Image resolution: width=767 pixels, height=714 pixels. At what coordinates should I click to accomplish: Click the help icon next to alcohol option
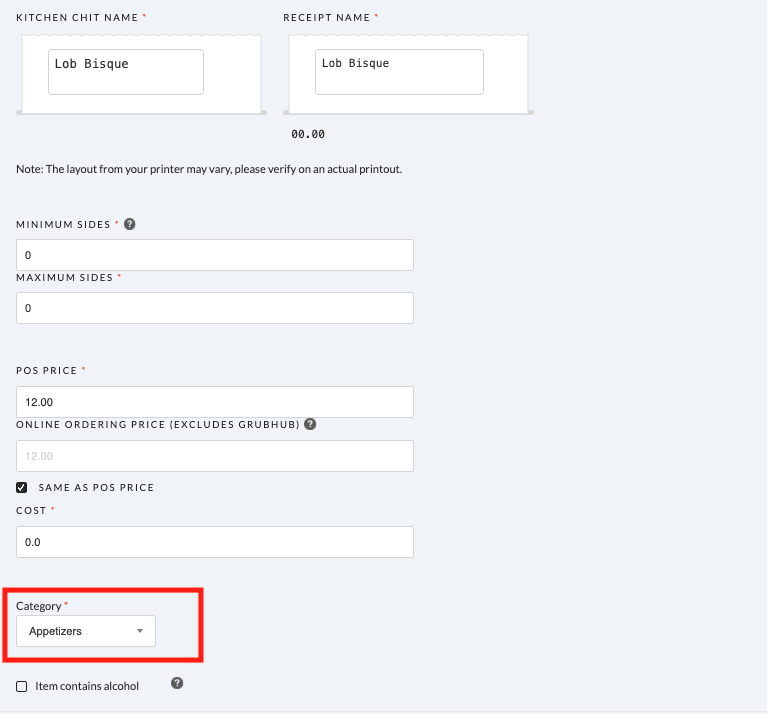coord(177,684)
